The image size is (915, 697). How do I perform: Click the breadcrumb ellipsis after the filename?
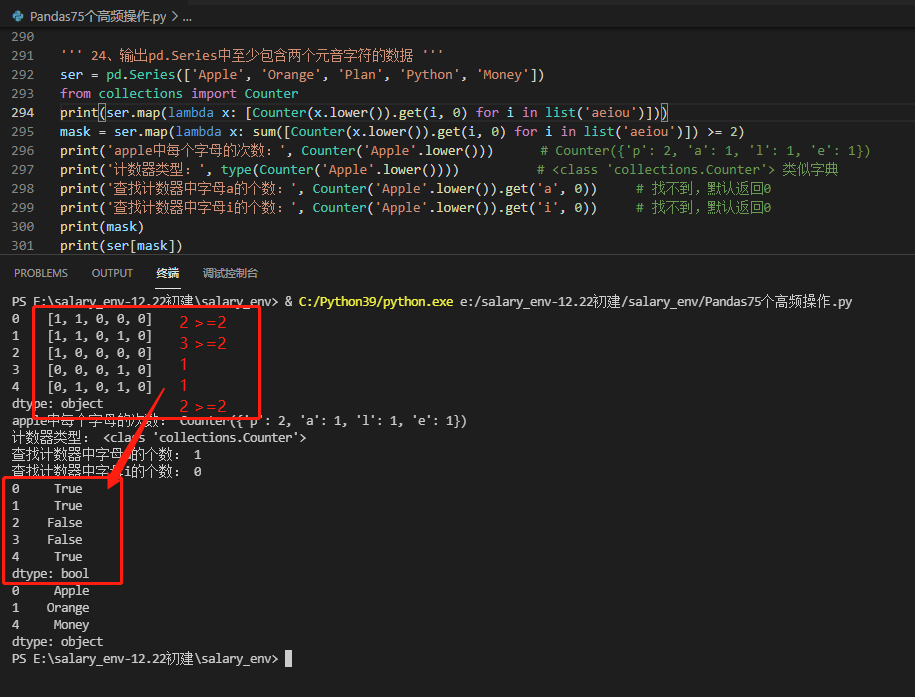point(187,18)
